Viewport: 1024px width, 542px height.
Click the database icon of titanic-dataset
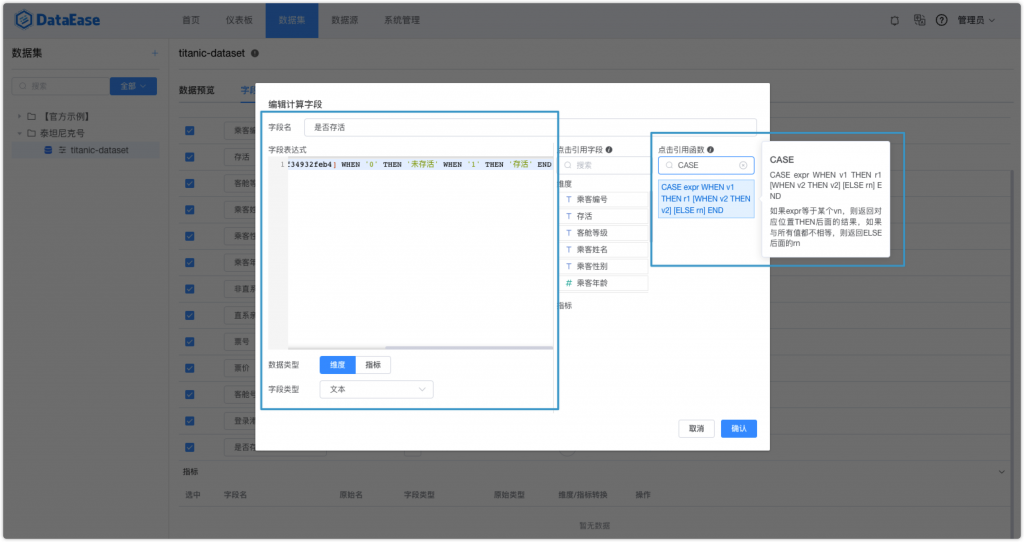[48, 150]
